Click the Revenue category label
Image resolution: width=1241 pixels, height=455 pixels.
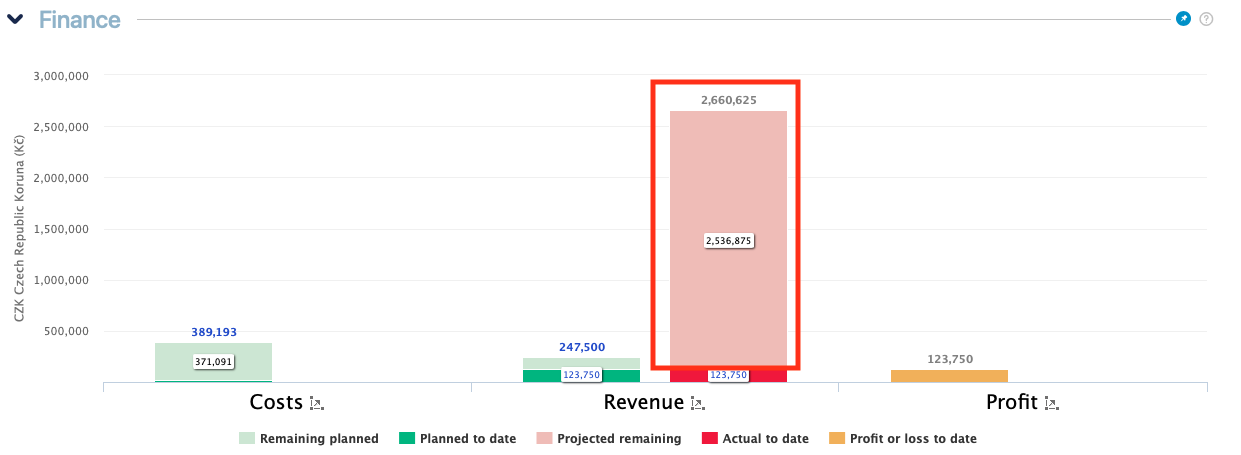(643, 403)
